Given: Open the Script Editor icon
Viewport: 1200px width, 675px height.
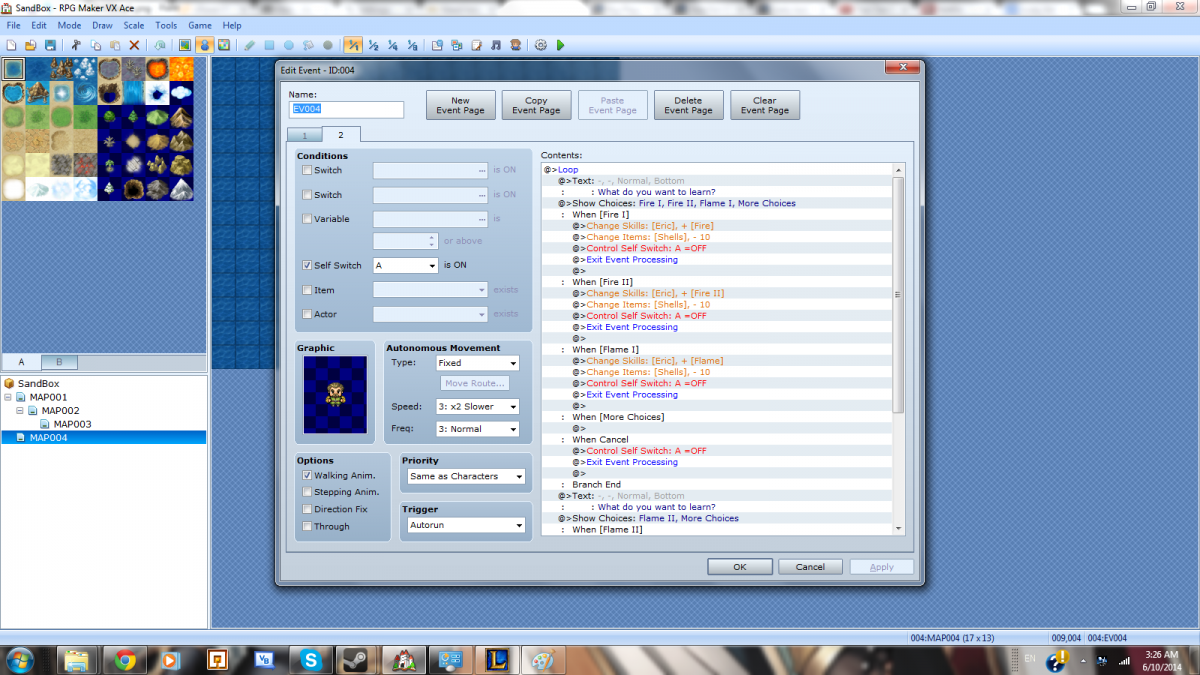Looking at the screenshot, I should 476,45.
